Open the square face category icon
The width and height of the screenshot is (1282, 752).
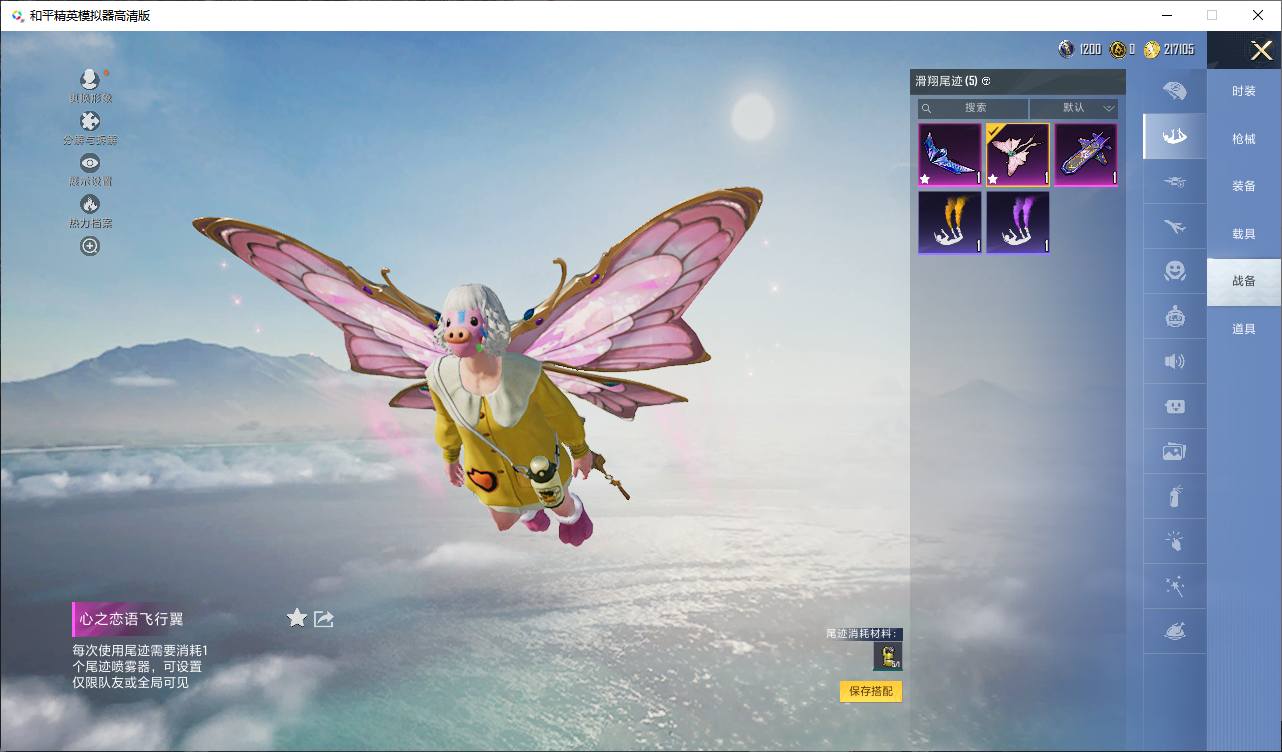[x=1175, y=406]
